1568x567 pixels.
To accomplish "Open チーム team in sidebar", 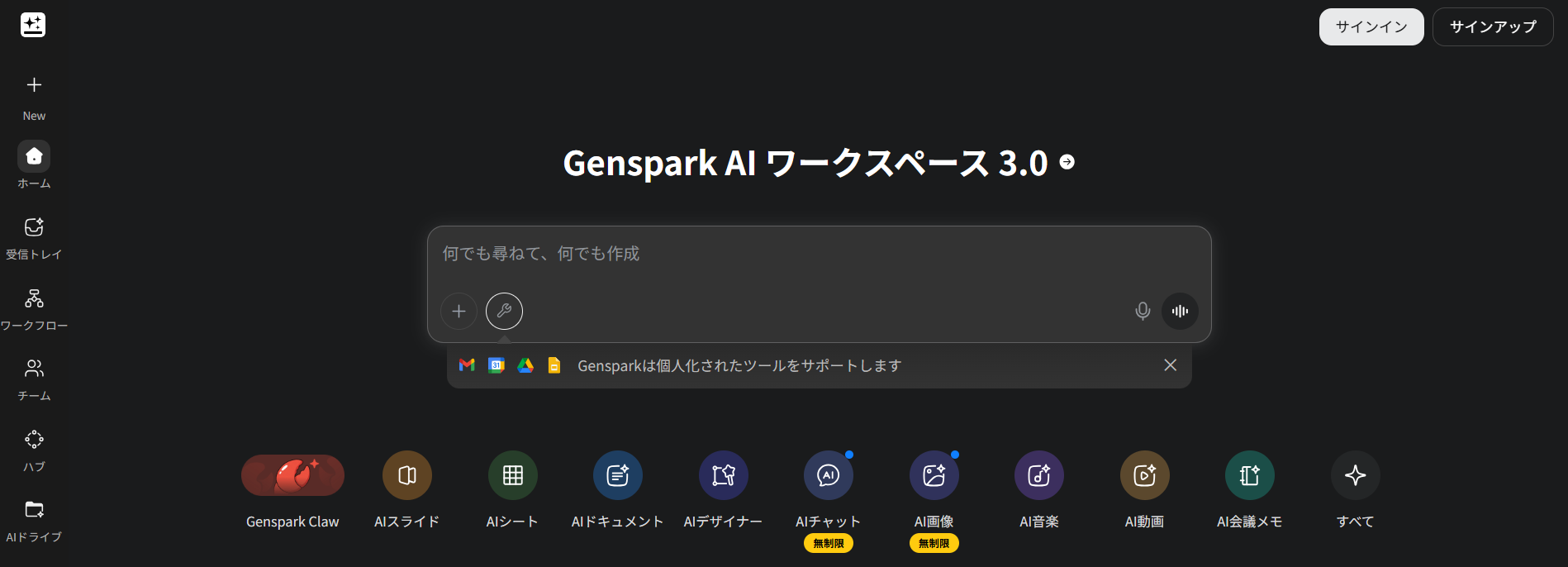I will coord(34,380).
